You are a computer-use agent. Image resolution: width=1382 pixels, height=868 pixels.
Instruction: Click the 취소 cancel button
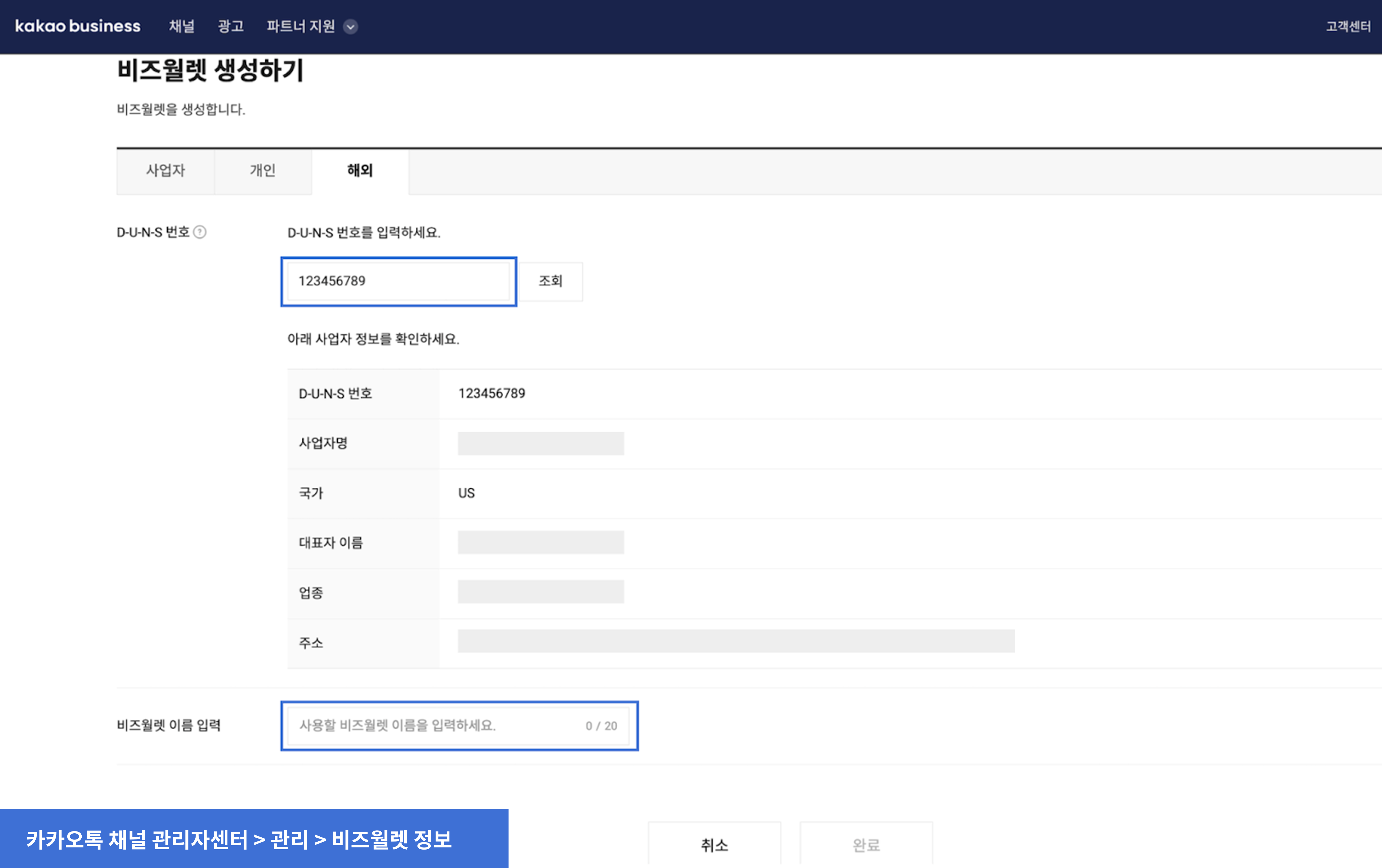[x=714, y=844]
